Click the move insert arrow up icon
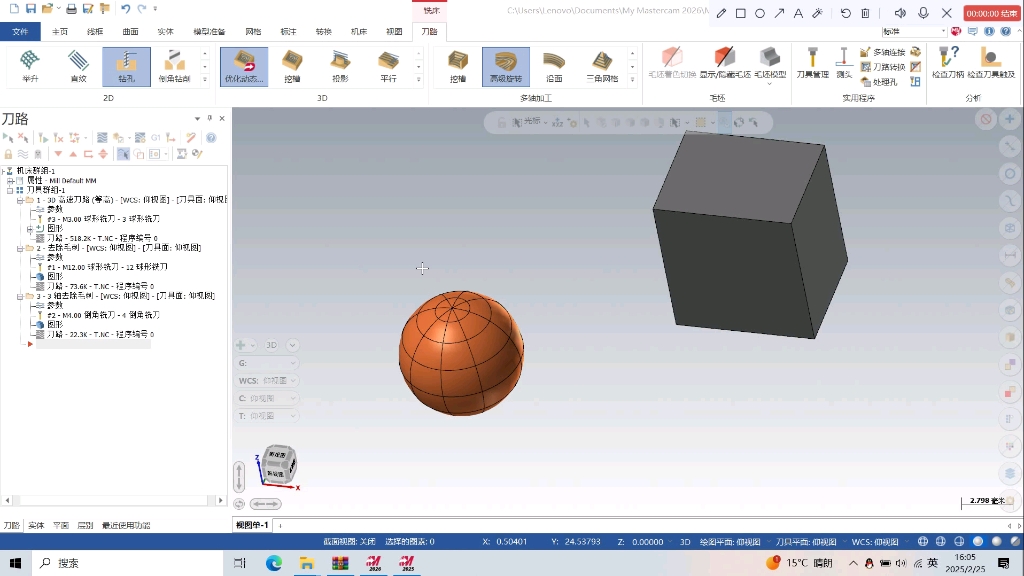 point(73,154)
